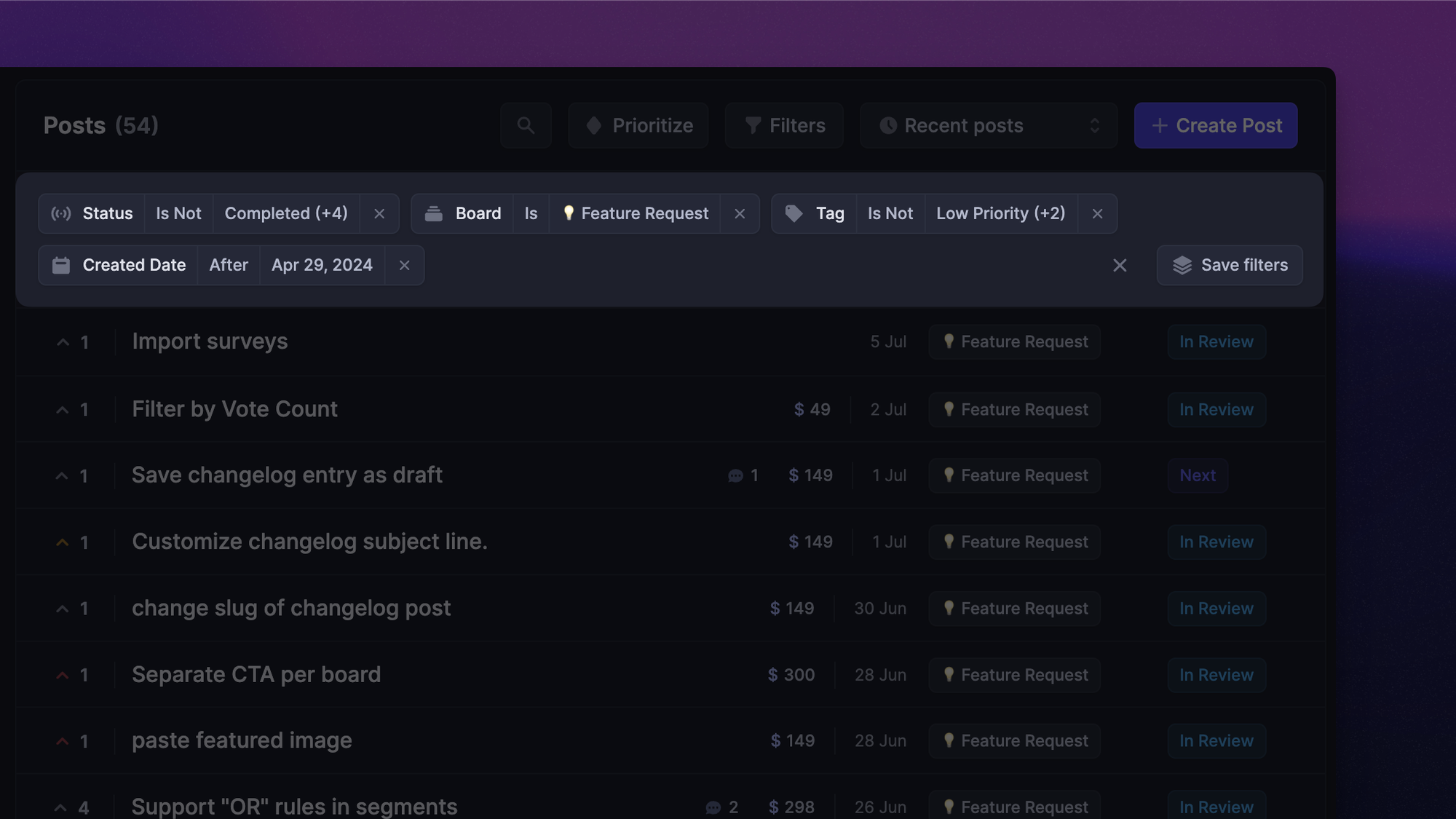Clear all filters with the large X
The height and width of the screenshot is (819, 1456).
point(1120,265)
